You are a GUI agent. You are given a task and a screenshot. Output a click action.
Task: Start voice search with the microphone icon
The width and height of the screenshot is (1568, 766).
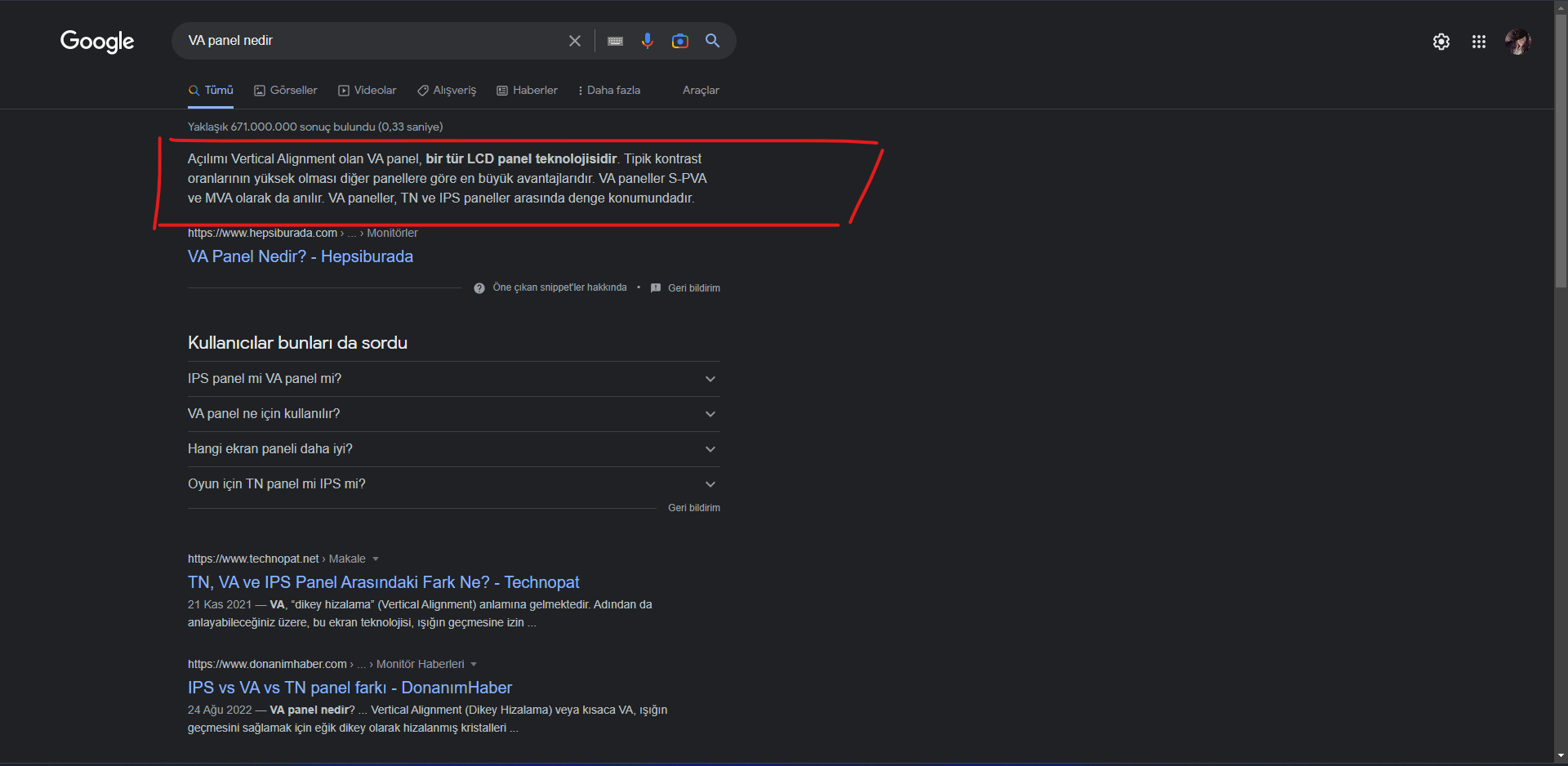[648, 41]
